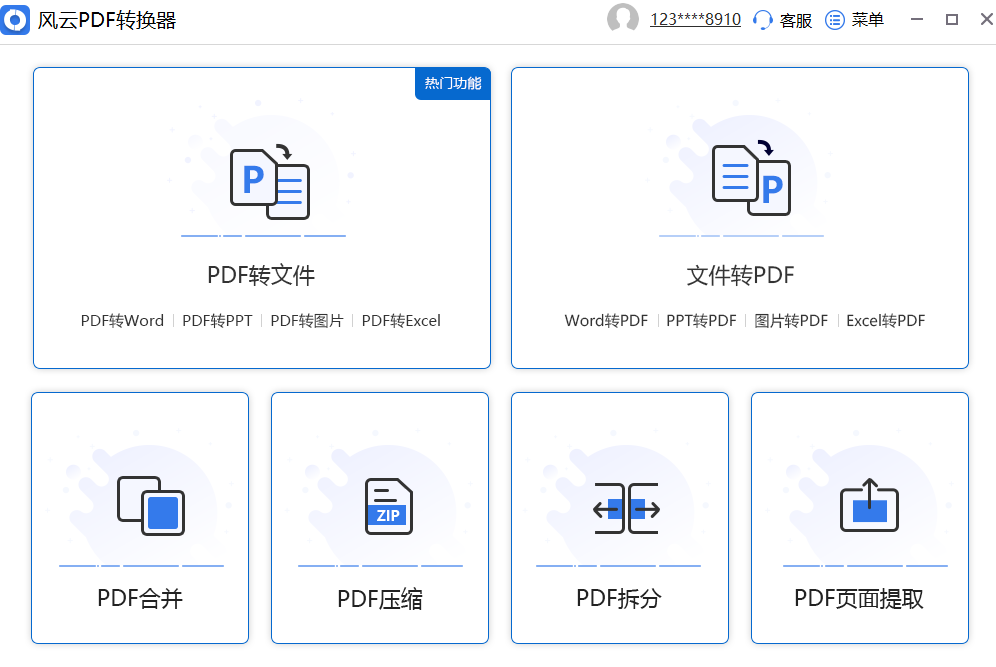Maximize the 风云PDF转换器 window
The width and height of the screenshot is (996, 667).
click(x=952, y=20)
